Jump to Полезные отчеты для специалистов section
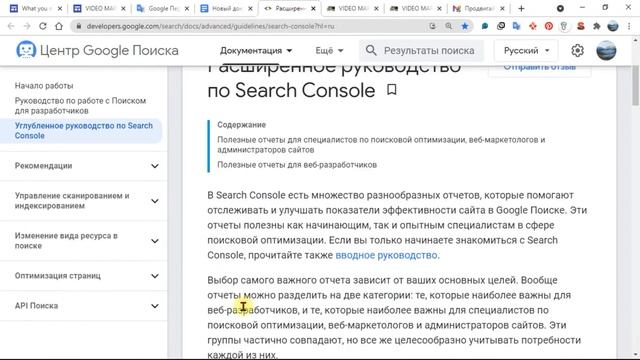Screen dimensions: 640x360 click(381, 144)
